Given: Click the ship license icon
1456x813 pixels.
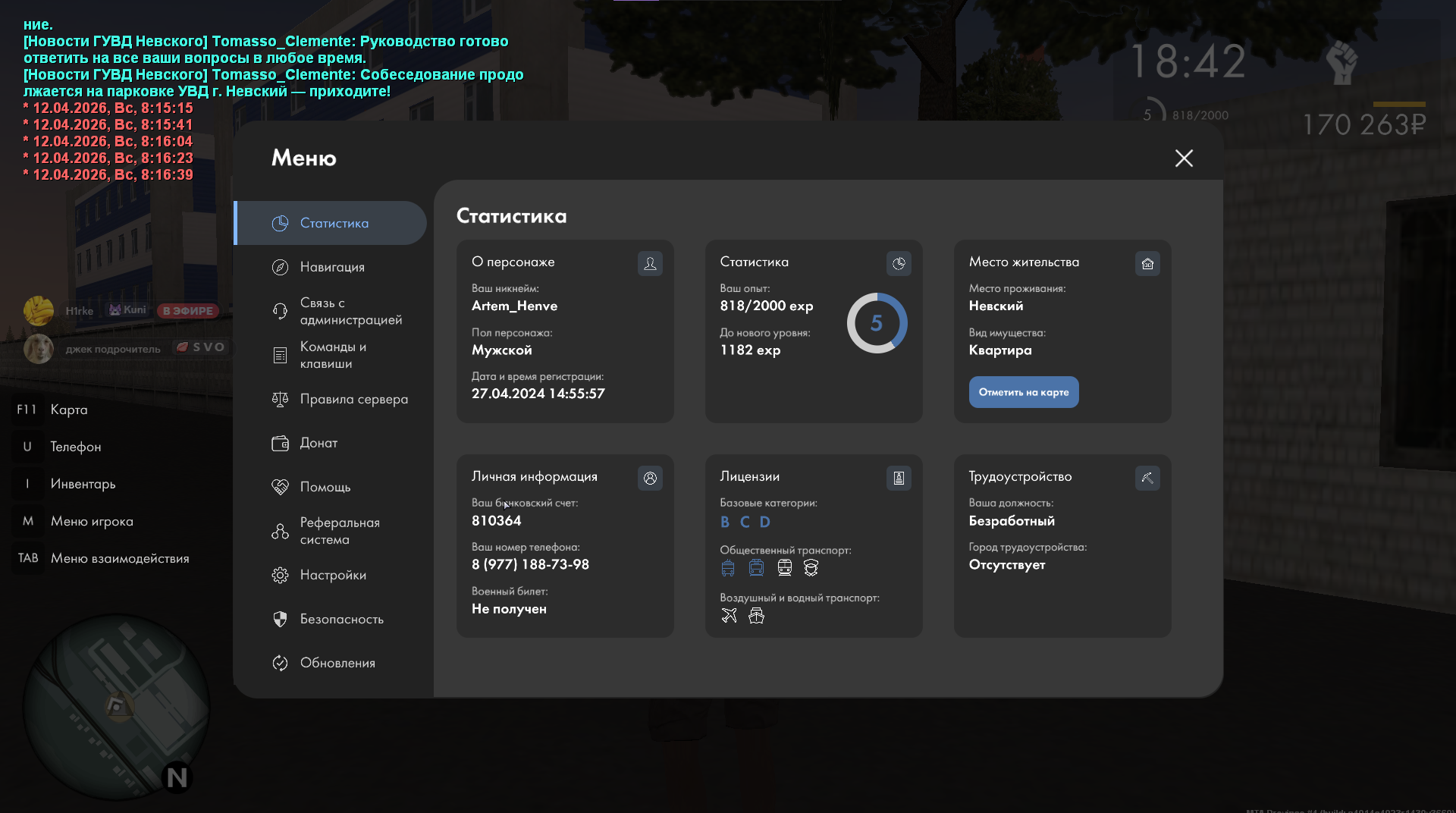Looking at the screenshot, I should click(x=756, y=616).
